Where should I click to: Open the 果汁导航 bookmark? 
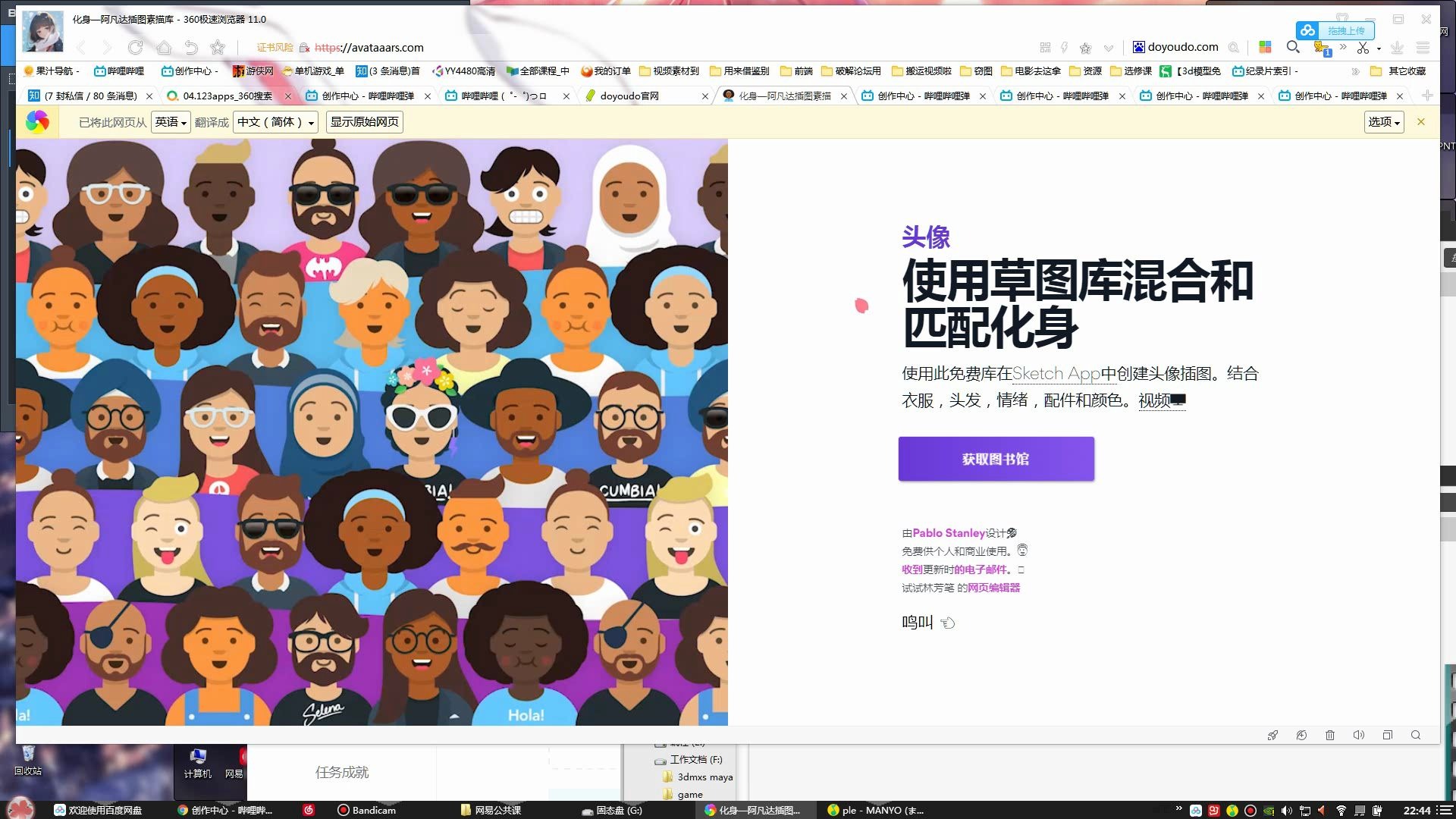coord(51,71)
